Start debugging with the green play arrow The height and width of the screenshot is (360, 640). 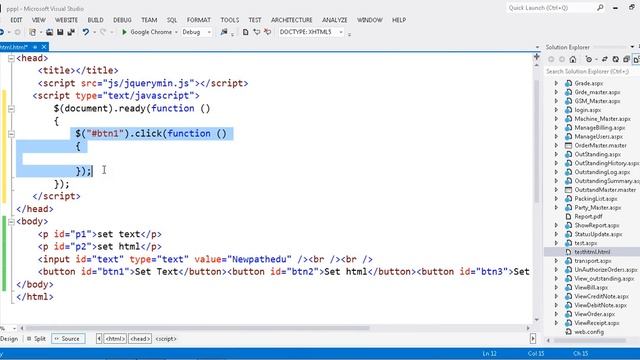[x=124, y=32]
